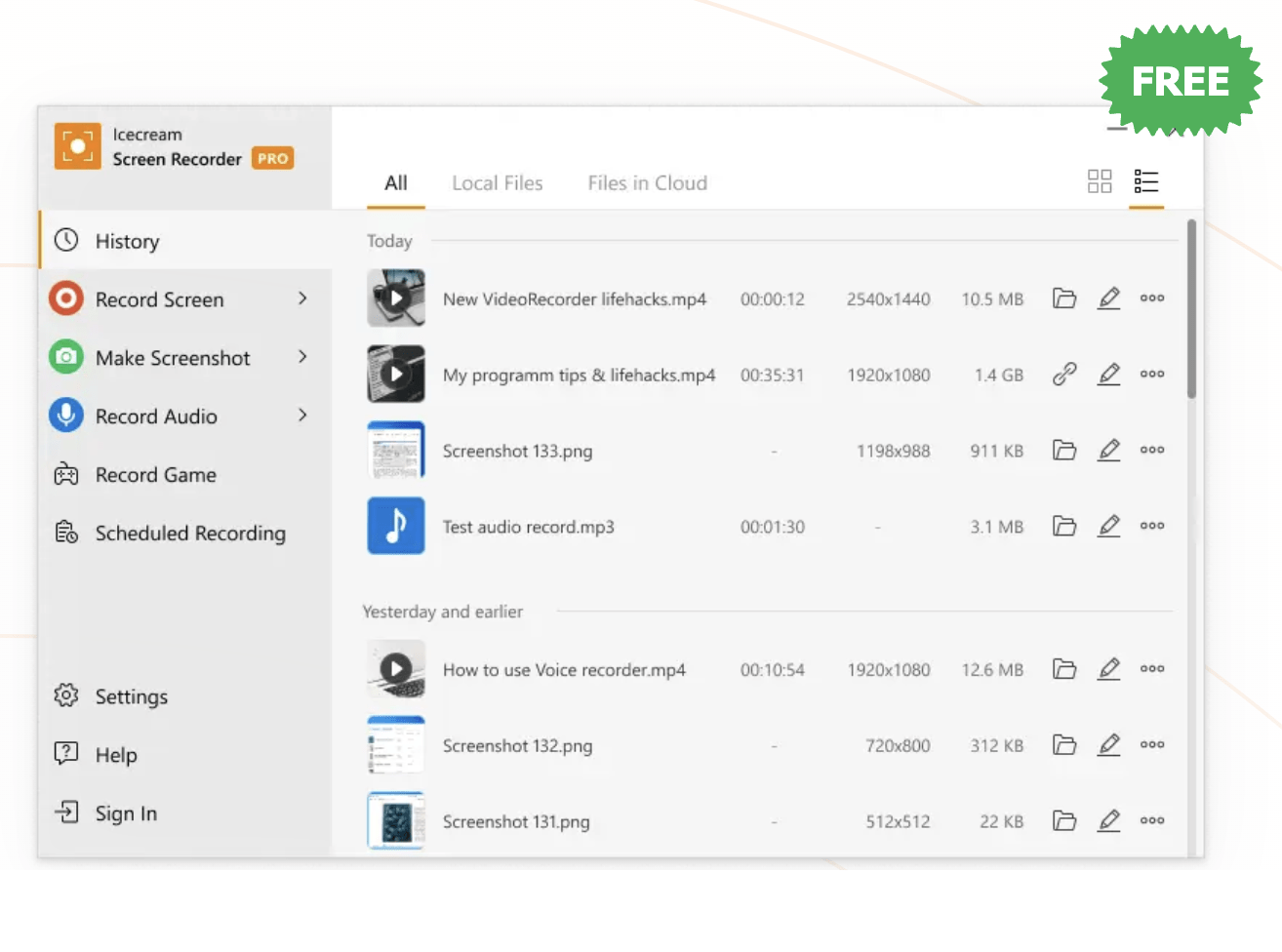
Task: Expand the Make Screenshot submenu arrow
Action: tap(302, 357)
